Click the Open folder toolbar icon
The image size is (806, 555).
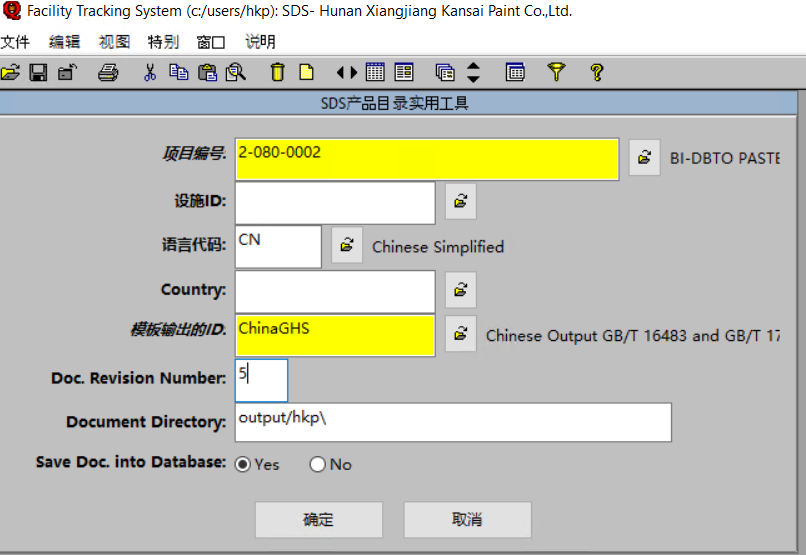tap(10, 72)
